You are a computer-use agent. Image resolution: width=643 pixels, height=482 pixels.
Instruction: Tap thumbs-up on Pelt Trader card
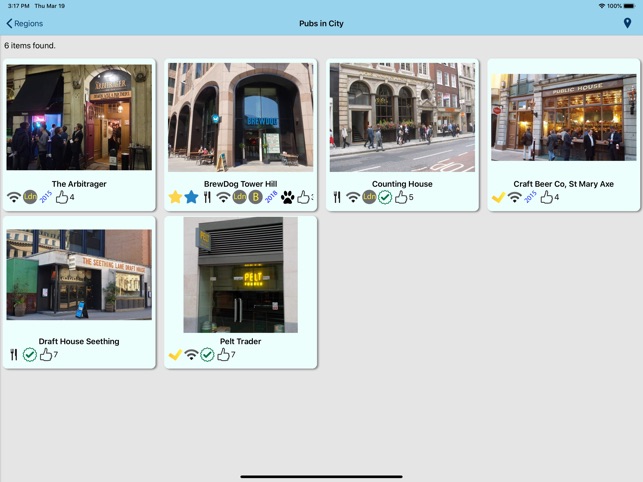(223, 355)
